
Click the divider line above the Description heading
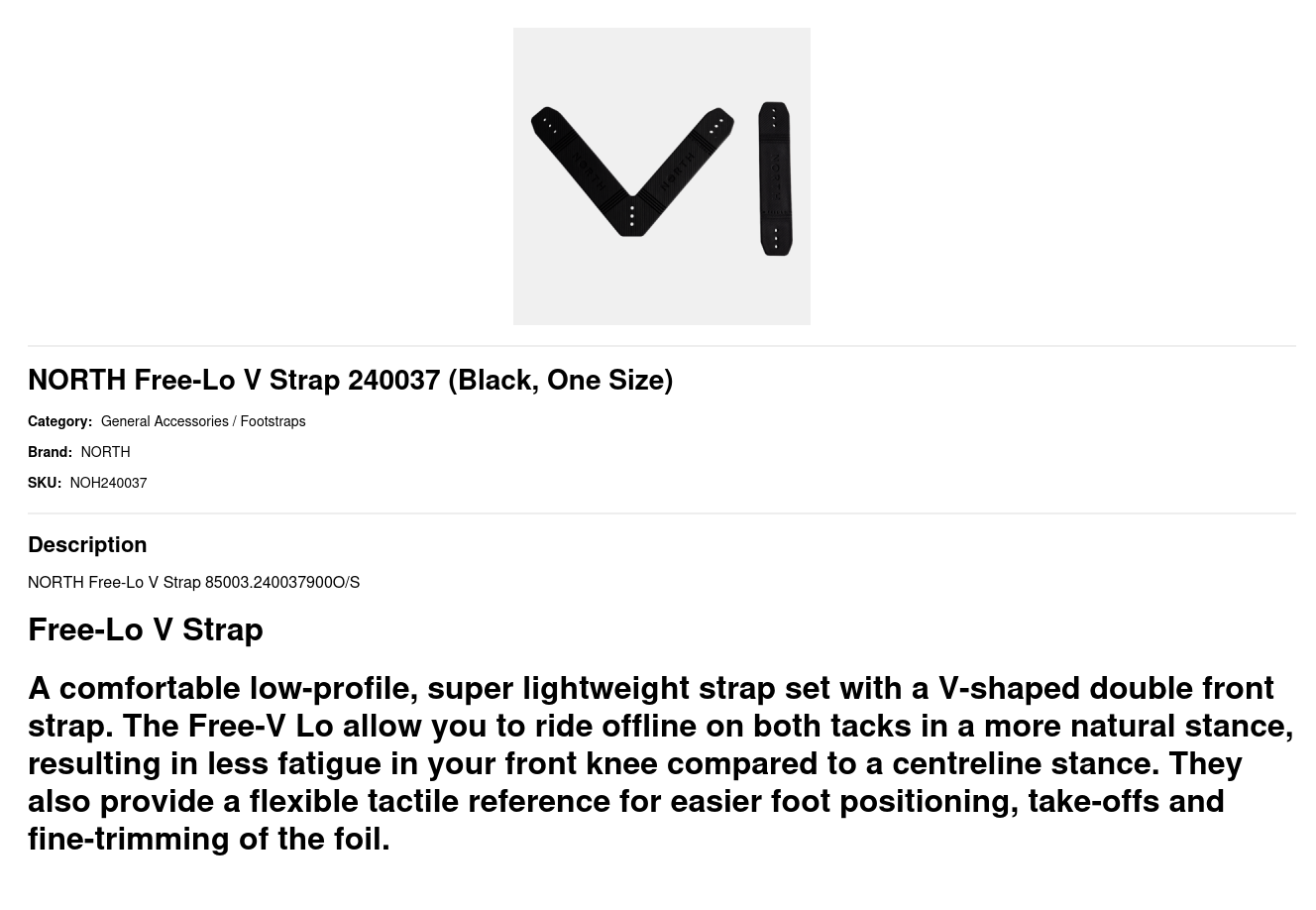tap(661, 513)
